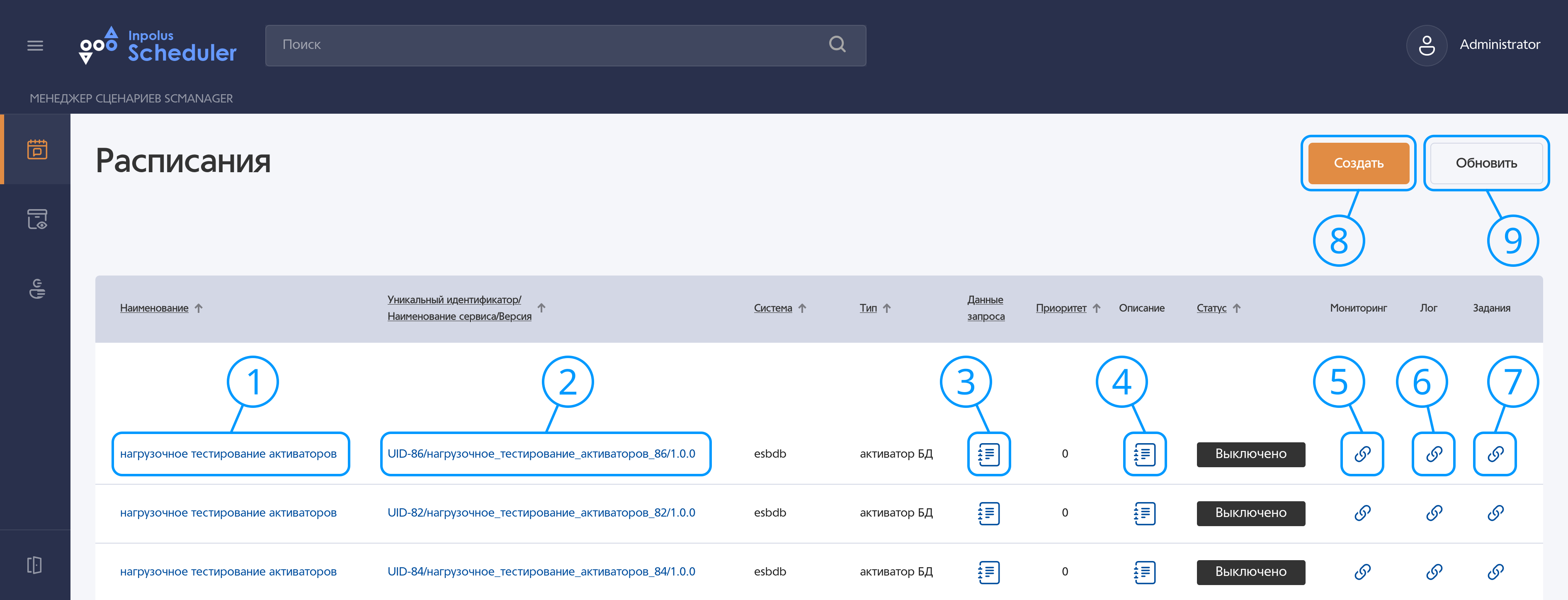Screen dimensions: 1568x600
Task: Click the Поиск search input field
Action: [x=548, y=45]
